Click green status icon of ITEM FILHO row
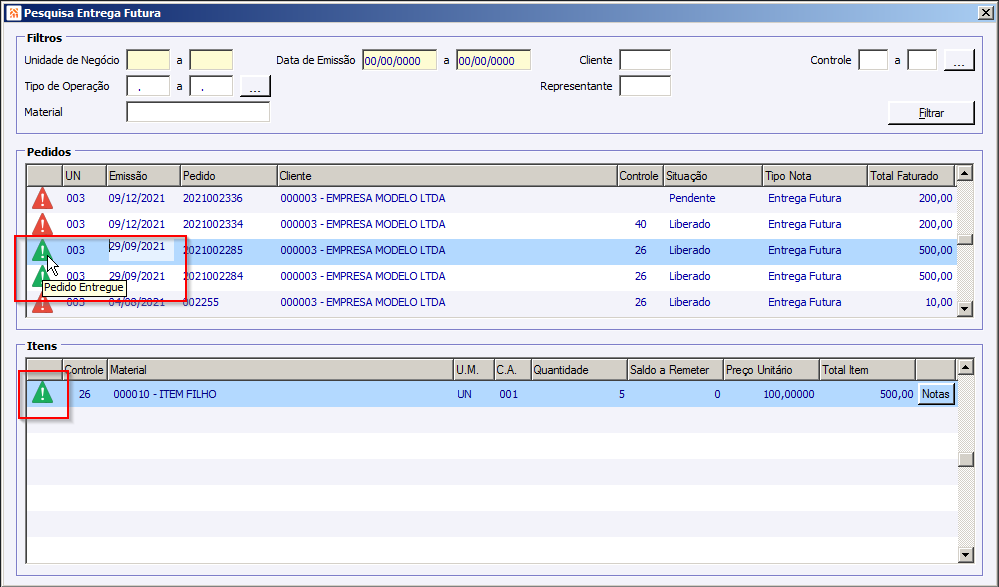Image resolution: width=999 pixels, height=587 pixels. pos(43,393)
